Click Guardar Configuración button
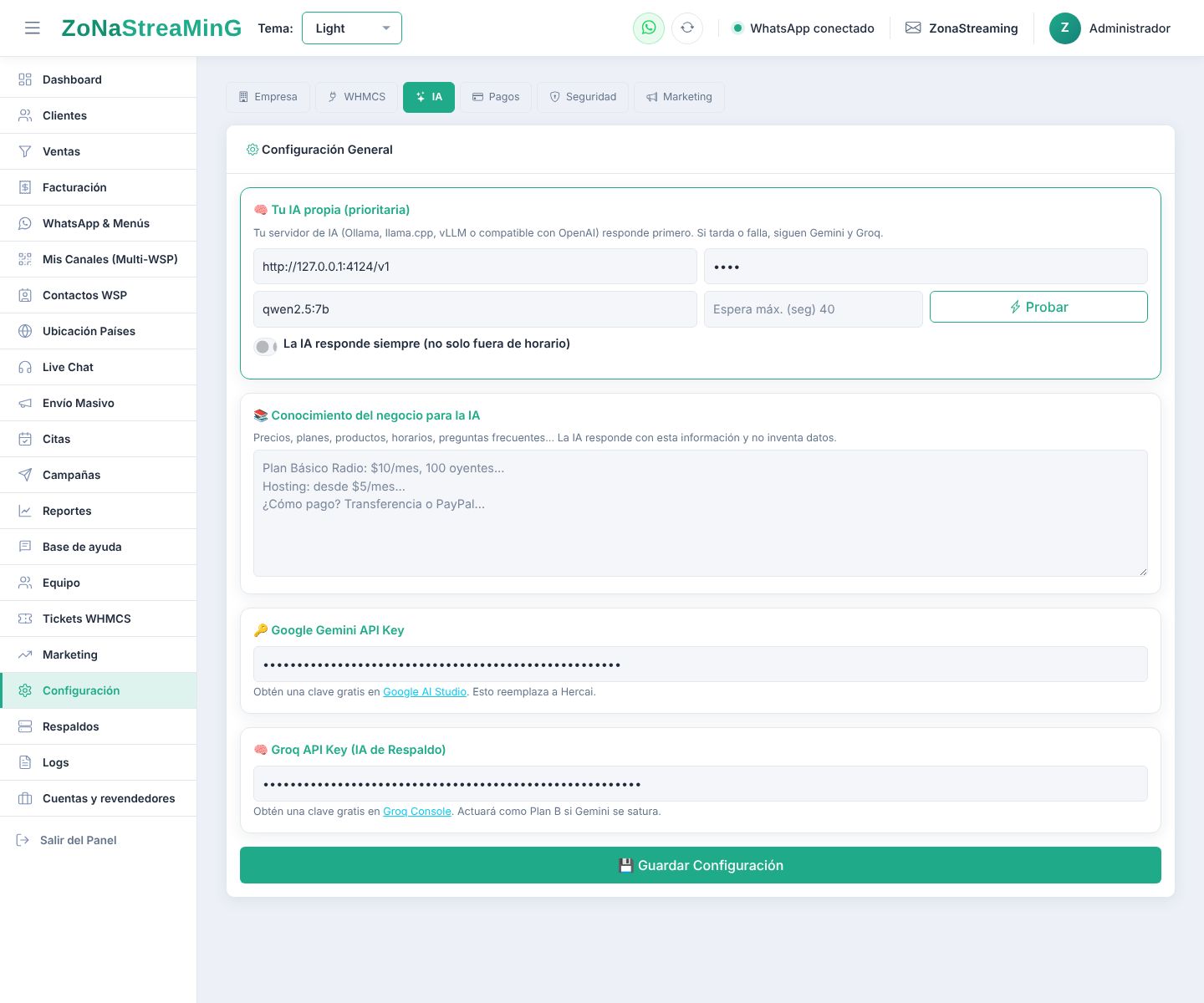The width and height of the screenshot is (1204, 1003). (x=701, y=865)
